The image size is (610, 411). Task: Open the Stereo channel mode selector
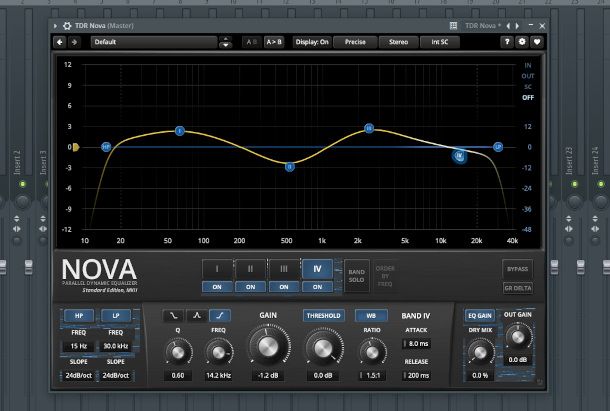pos(398,42)
